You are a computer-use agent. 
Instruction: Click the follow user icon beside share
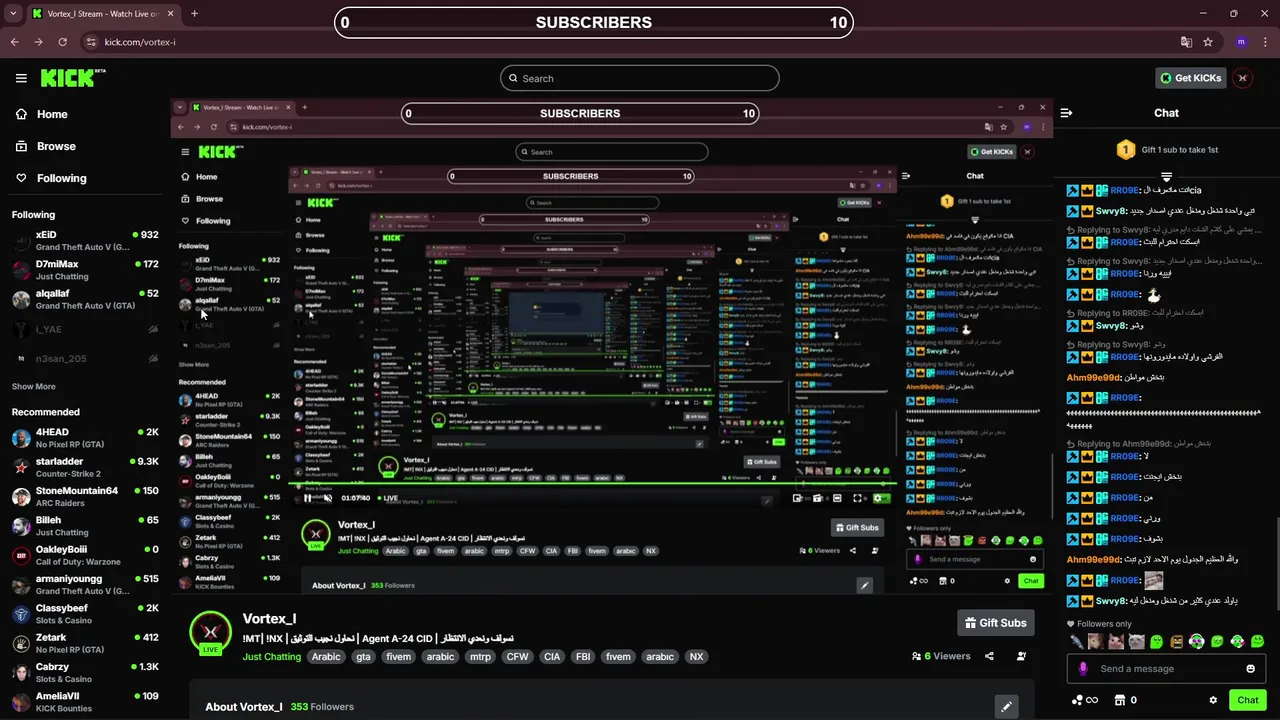[x=1021, y=656]
